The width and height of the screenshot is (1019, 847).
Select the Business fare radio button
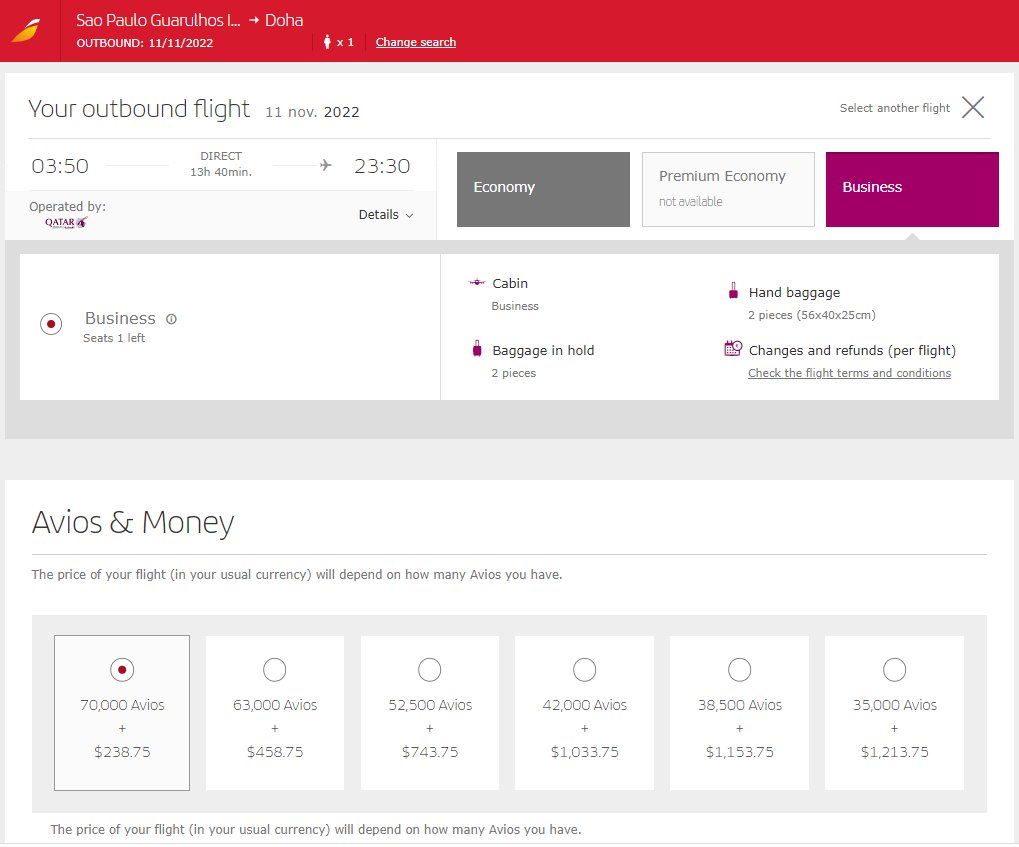click(x=51, y=324)
